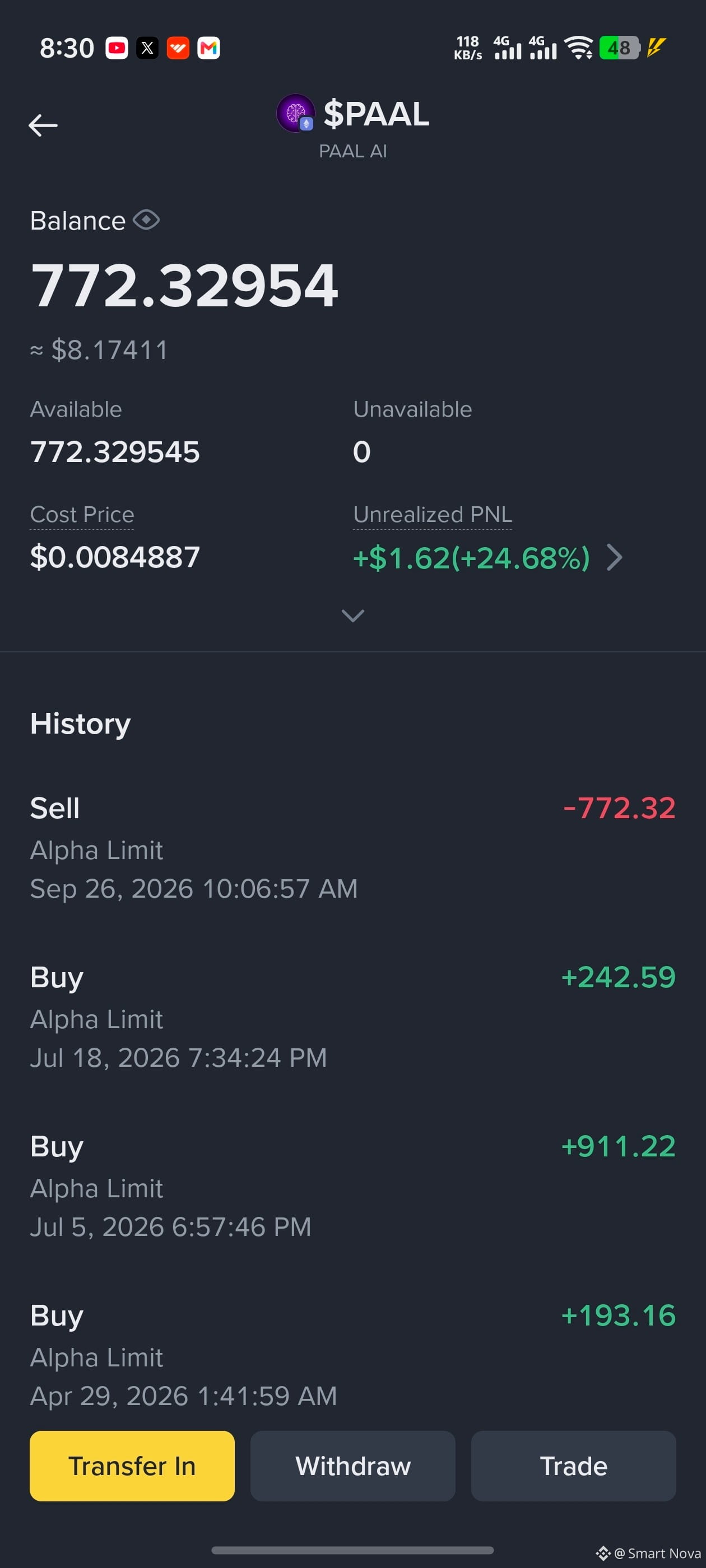
Task: Tap the battery indicator showing 48
Action: (x=620, y=48)
